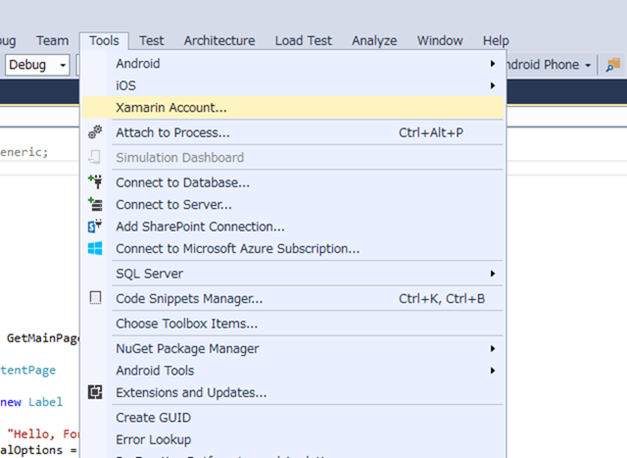Open the Analyze menu
This screenshot has width=627, height=458.
(x=374, y=40)
